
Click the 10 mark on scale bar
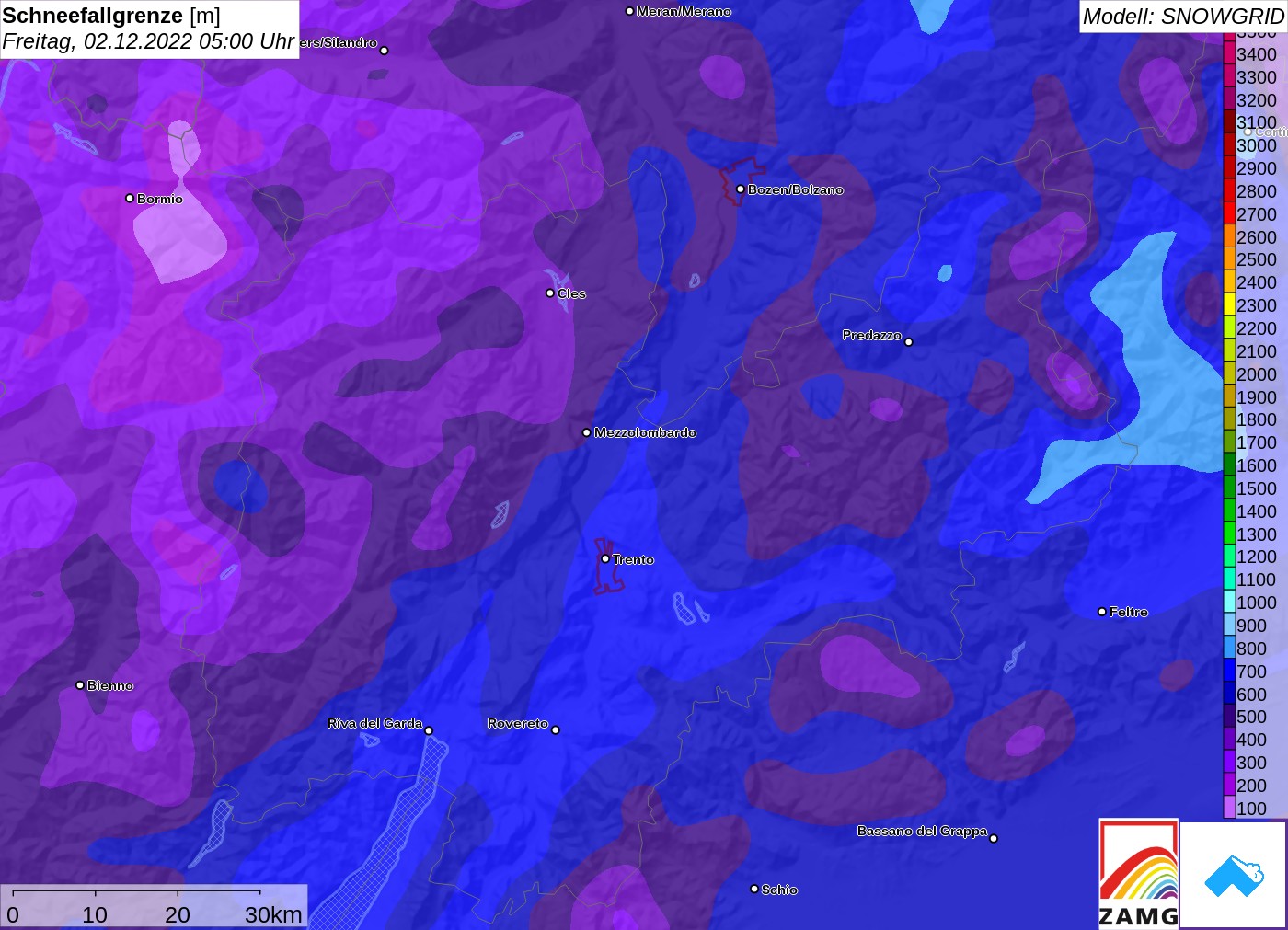(x=95, y=914)
